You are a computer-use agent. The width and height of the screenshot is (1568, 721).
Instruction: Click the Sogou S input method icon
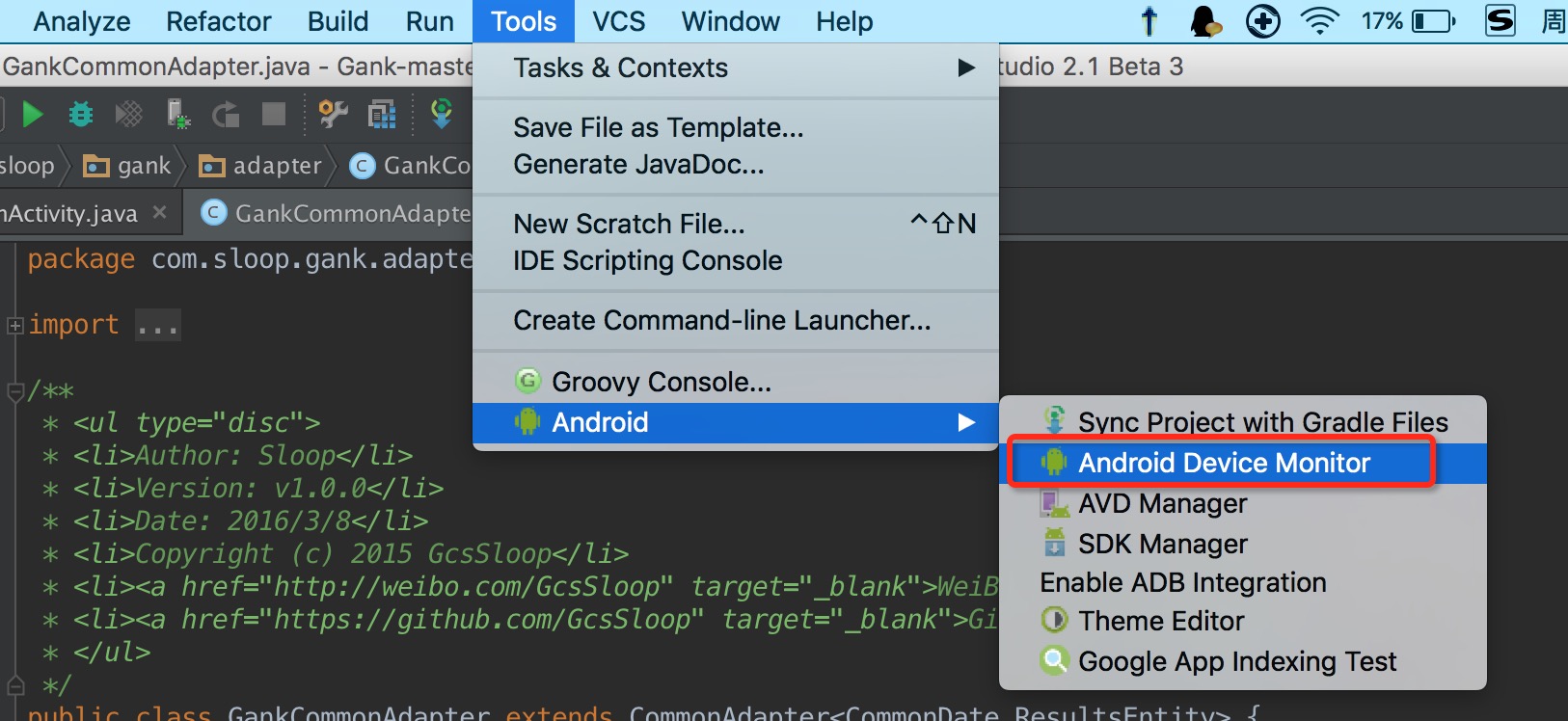[1500, 20]
